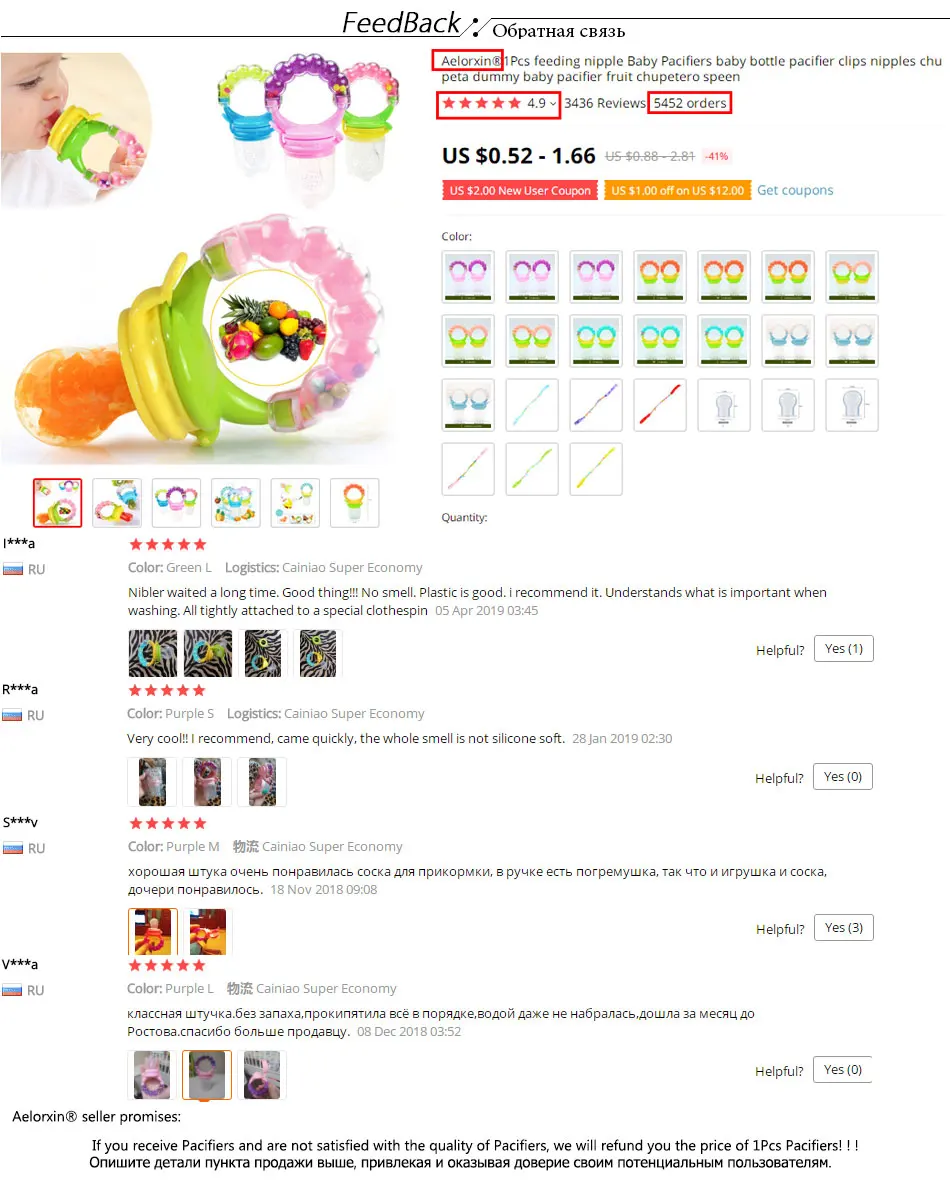The image size is (950, 1200).
Task: Choose the first purple color swatch option
Action: [x=468, y=277]
